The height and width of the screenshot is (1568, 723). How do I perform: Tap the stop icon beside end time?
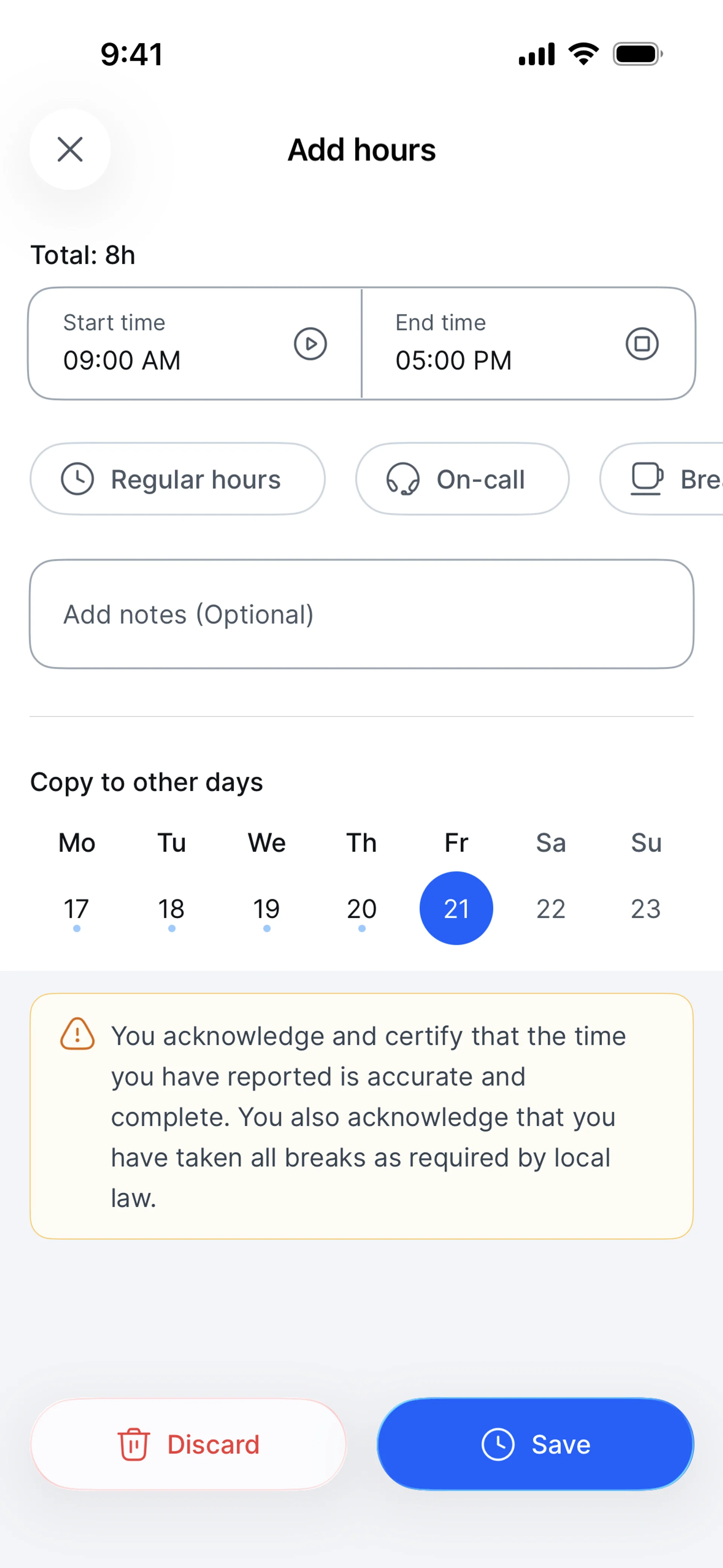click(x=642, y=344)
